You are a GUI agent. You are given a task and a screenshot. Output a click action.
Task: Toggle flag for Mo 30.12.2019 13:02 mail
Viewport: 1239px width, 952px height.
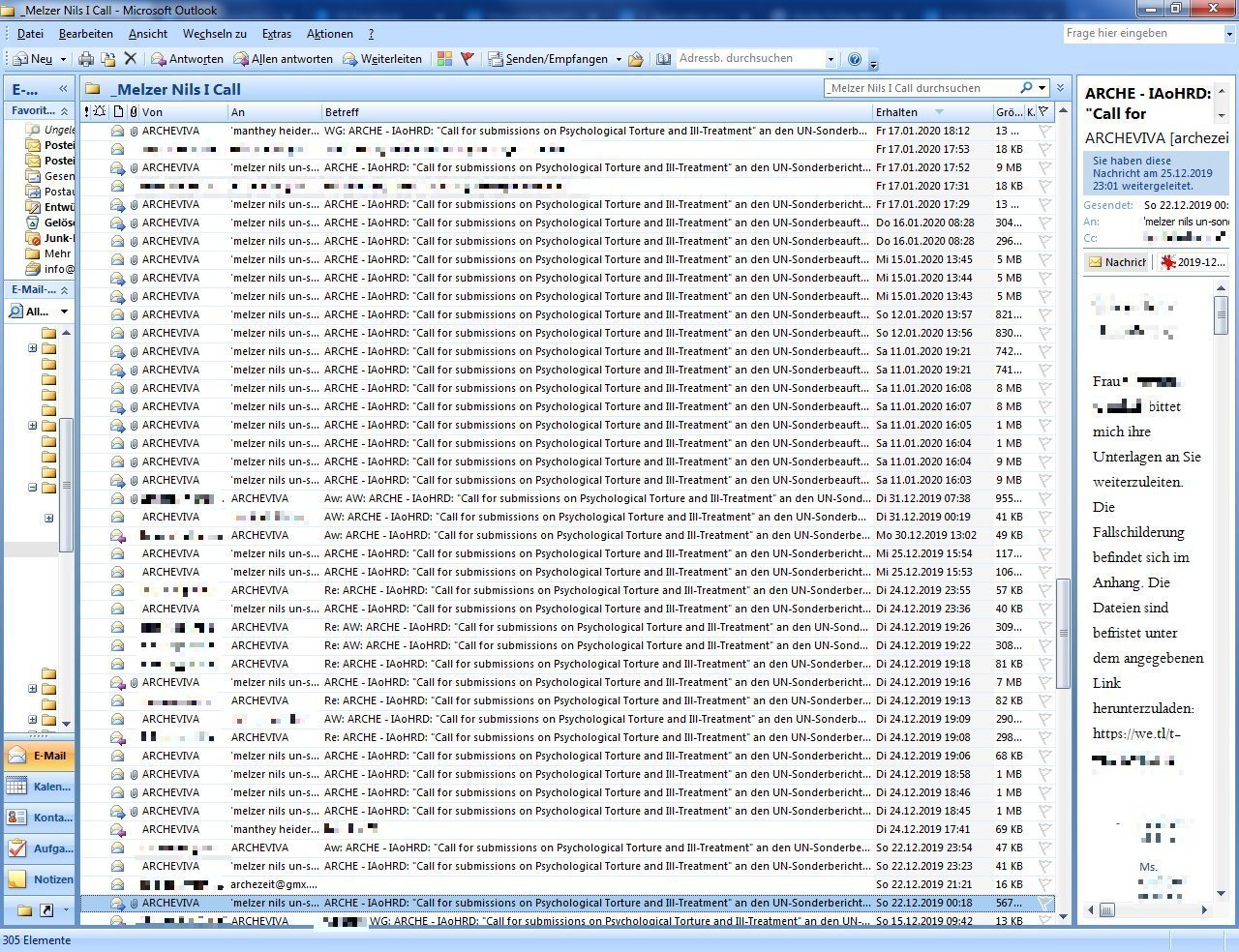[x=1044, y=535]
